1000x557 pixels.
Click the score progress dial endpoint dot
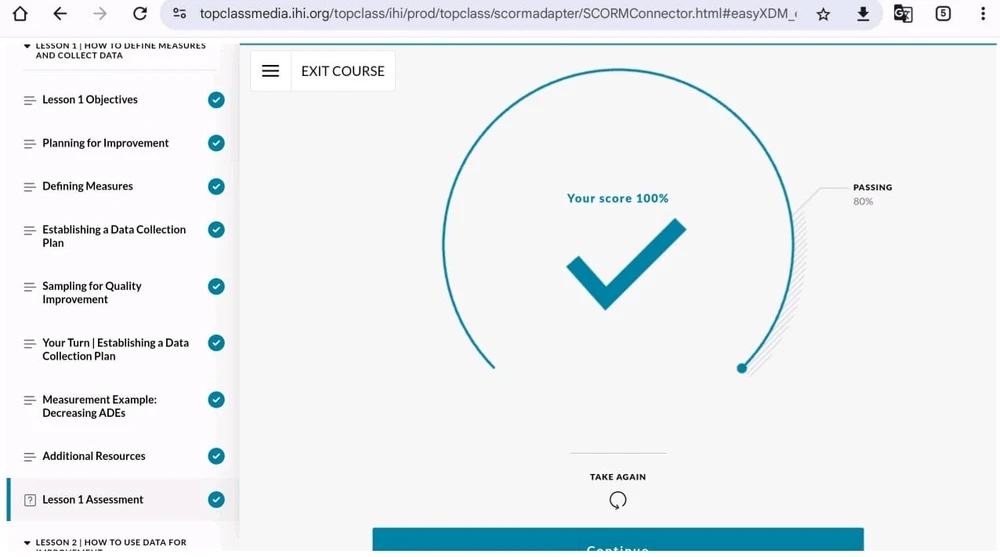[x=742, y=368]
